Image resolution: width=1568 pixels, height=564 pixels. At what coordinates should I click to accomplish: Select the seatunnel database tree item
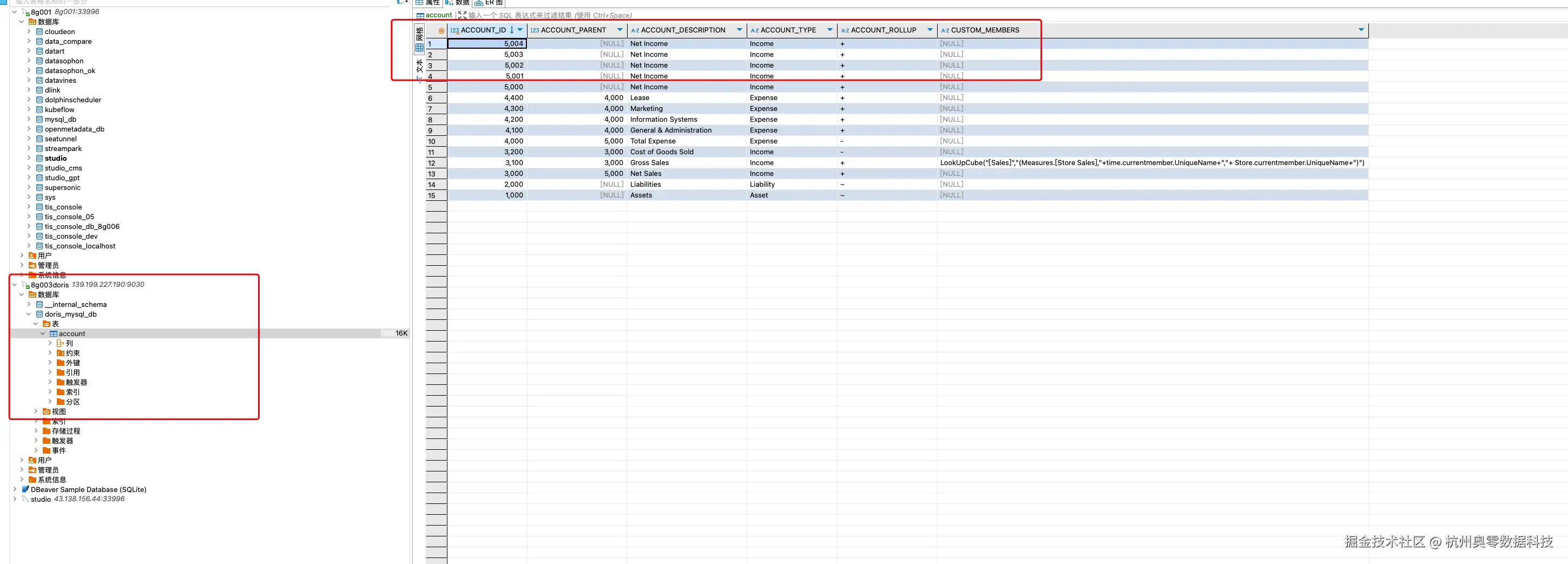click(61, 139)
